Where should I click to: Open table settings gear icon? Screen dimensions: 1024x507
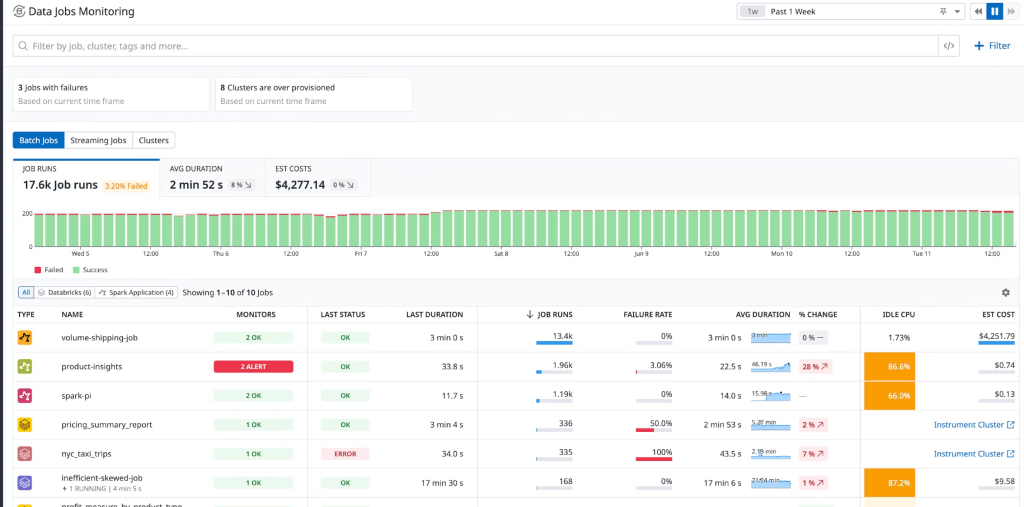pos(1005,292)
